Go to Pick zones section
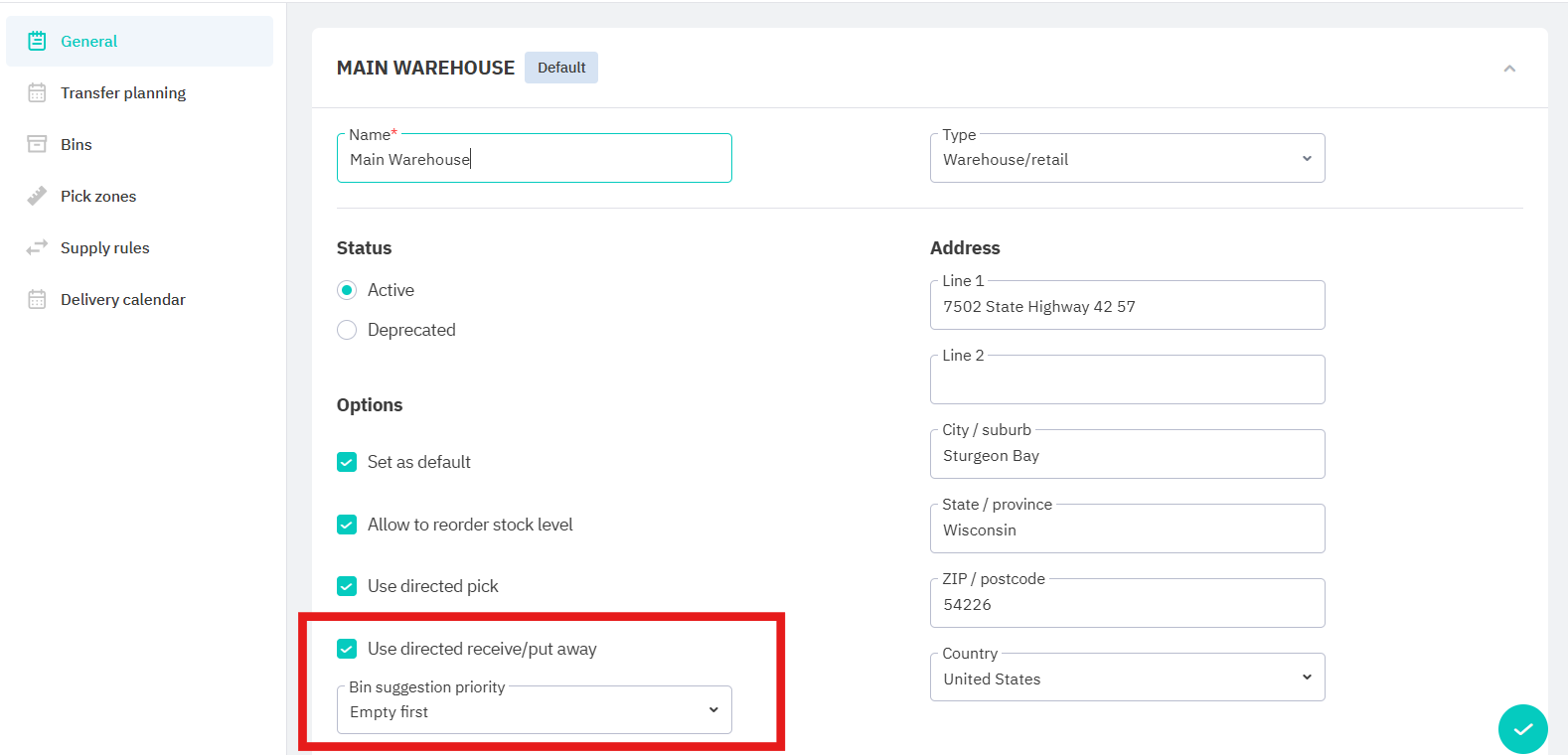The height and width of the screenshot is (755, 1568). (x=98, y=196)
